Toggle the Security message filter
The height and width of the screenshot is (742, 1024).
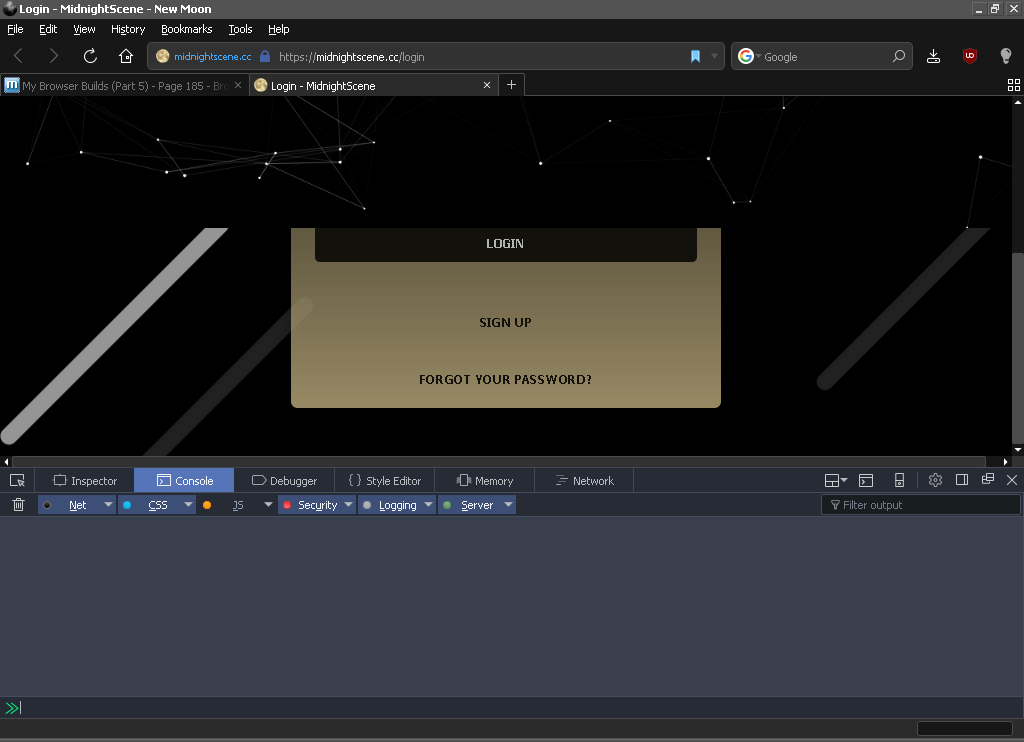tap(310, 505)
